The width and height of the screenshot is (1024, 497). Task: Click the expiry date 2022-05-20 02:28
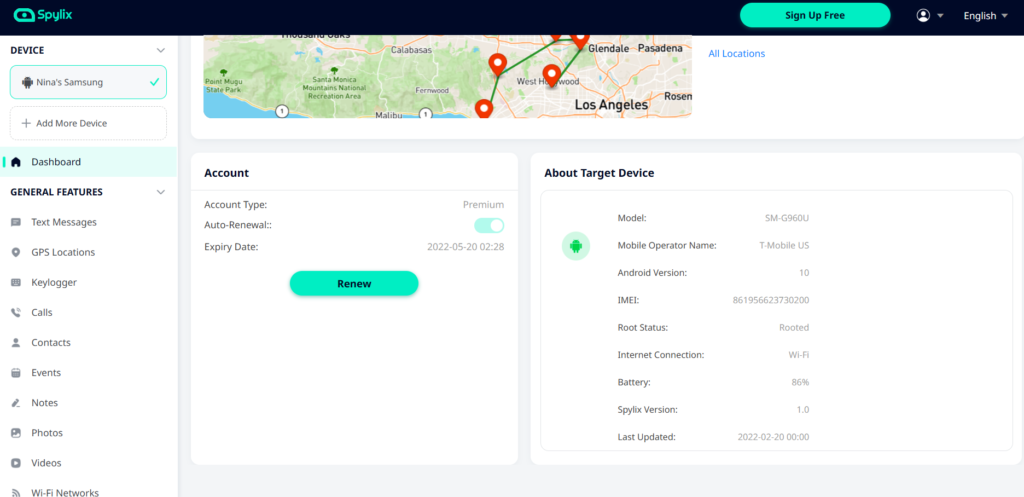point(466,247)
